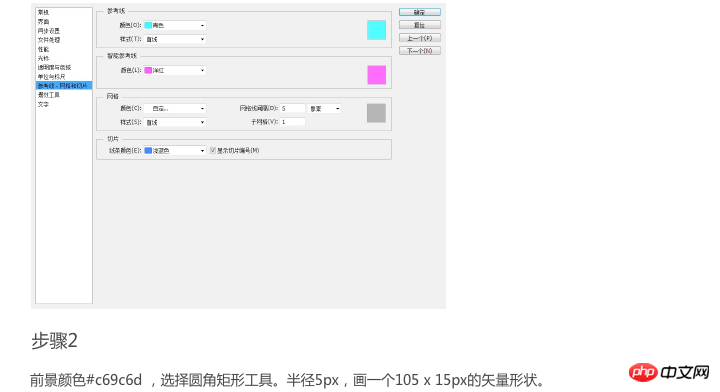Select the highlighted Guides, Grid & Slices category
Viewport: 720px width, 392px height.
(64, 85)
